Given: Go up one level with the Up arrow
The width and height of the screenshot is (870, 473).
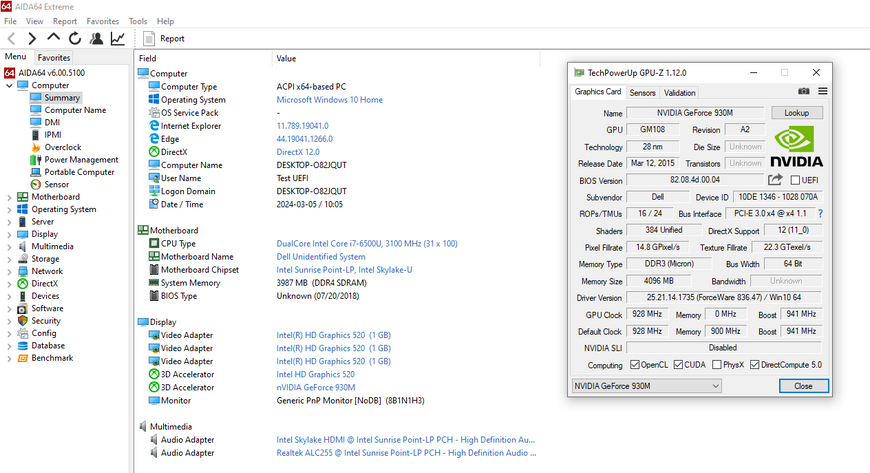Looking at the screenshot, I should point(53,37).
